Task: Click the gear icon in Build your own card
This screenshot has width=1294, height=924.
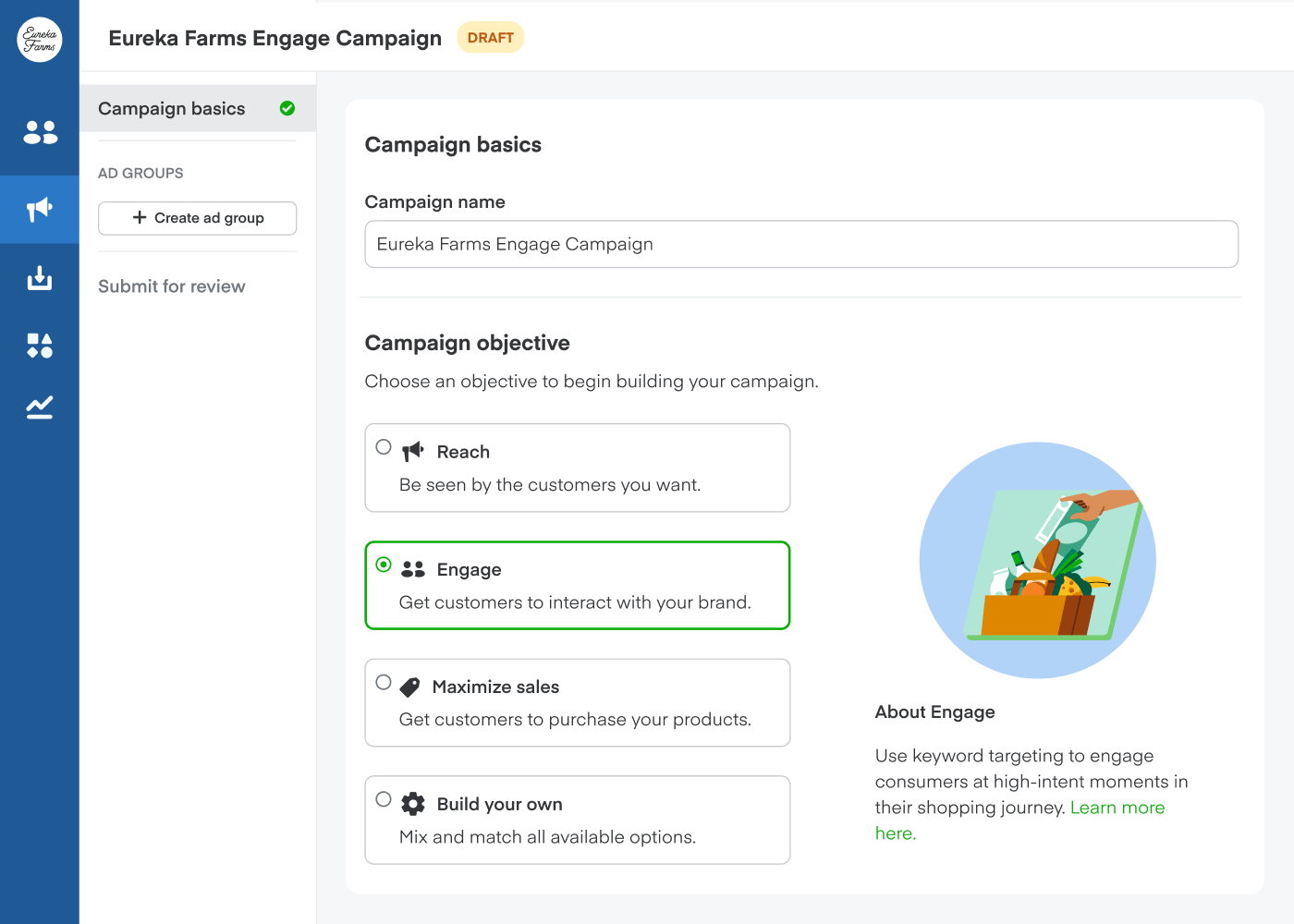Action: pos(412,803)
